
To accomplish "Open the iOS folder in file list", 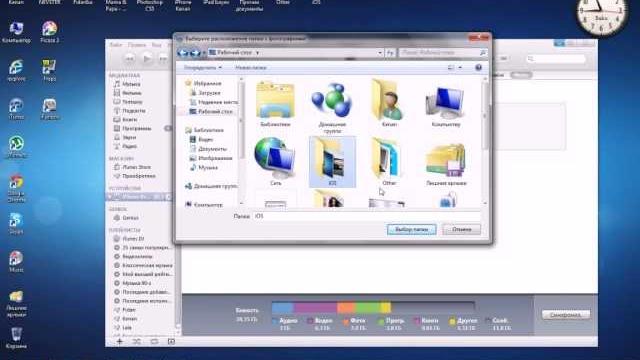I will [332, 162].
